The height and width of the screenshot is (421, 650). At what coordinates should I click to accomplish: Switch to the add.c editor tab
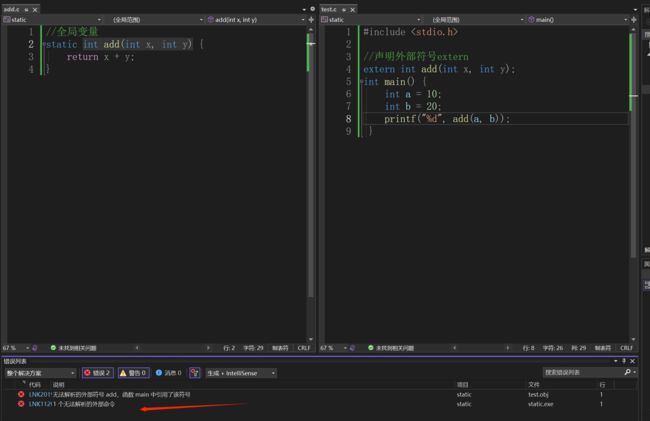click(11, 9)
